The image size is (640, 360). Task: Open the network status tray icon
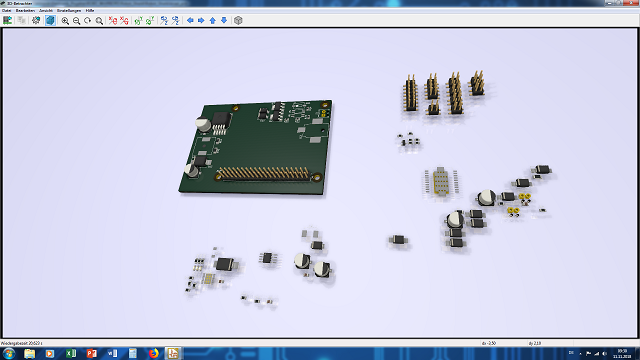[x=596, y=353]
